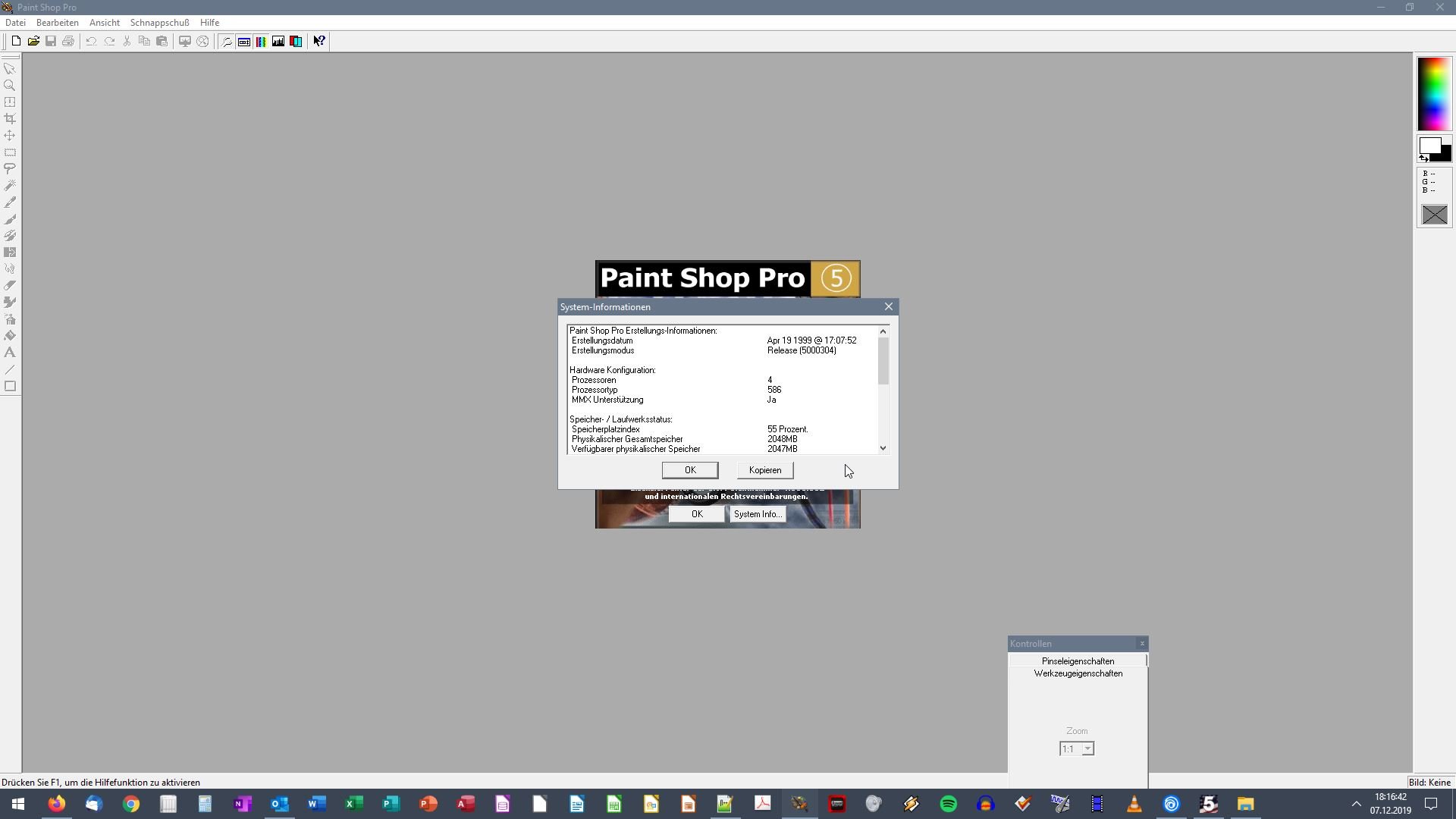Viewport: 1456px width, 819px height.
Task: Click the black background color swatch
Action: pyautogui.click(x=1447, y=155)
